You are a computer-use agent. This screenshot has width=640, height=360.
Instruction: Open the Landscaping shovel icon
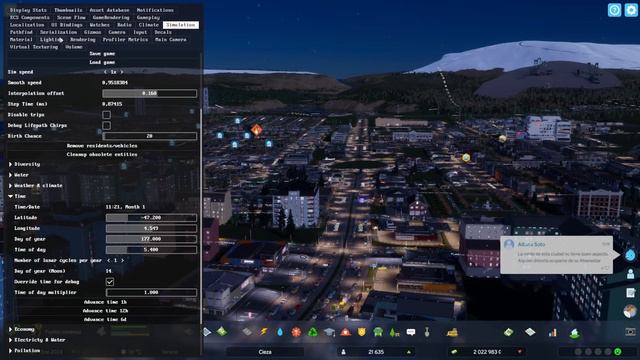click(427, 332)
